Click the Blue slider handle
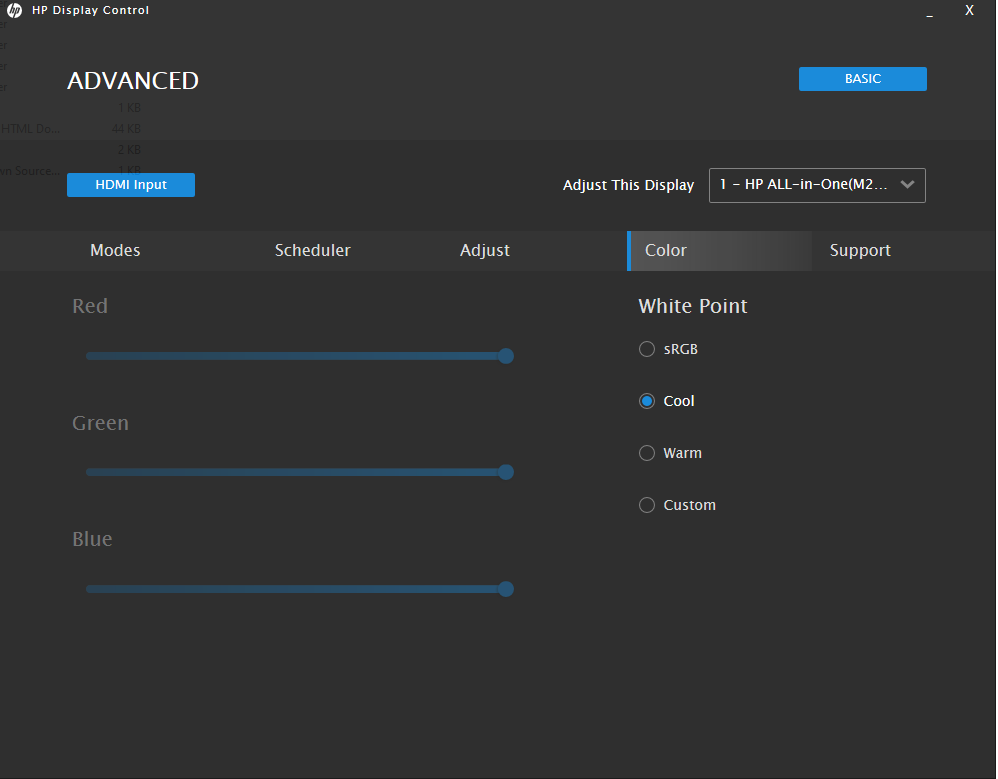Viewport: 998px width, 779px height. coord(506,589)
